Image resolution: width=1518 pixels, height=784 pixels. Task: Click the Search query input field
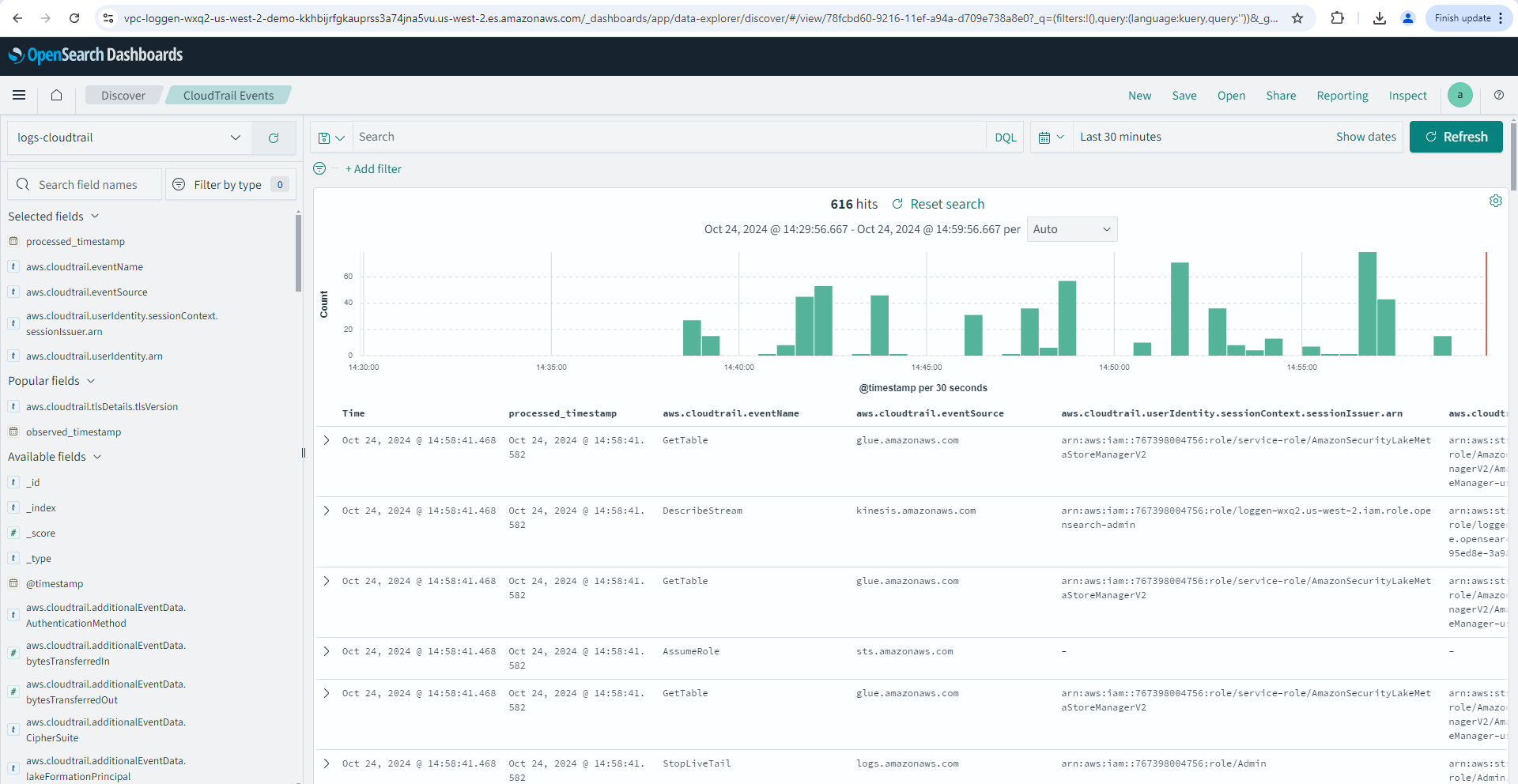tap(669, 137)
